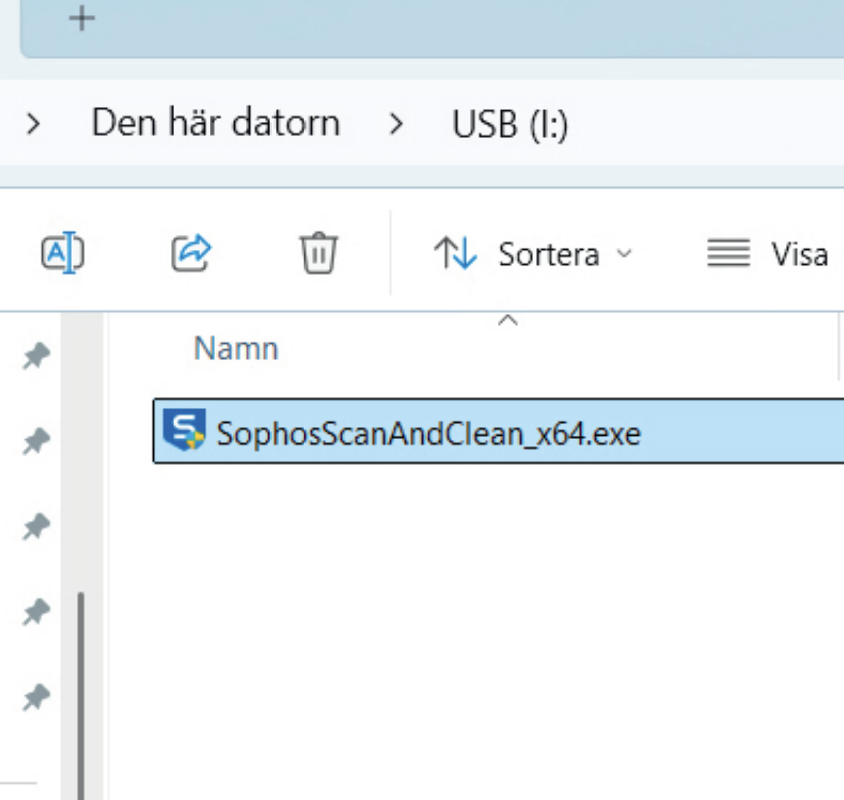Open a new tab with the plus button
844x800 pixels.
[82, 19]
